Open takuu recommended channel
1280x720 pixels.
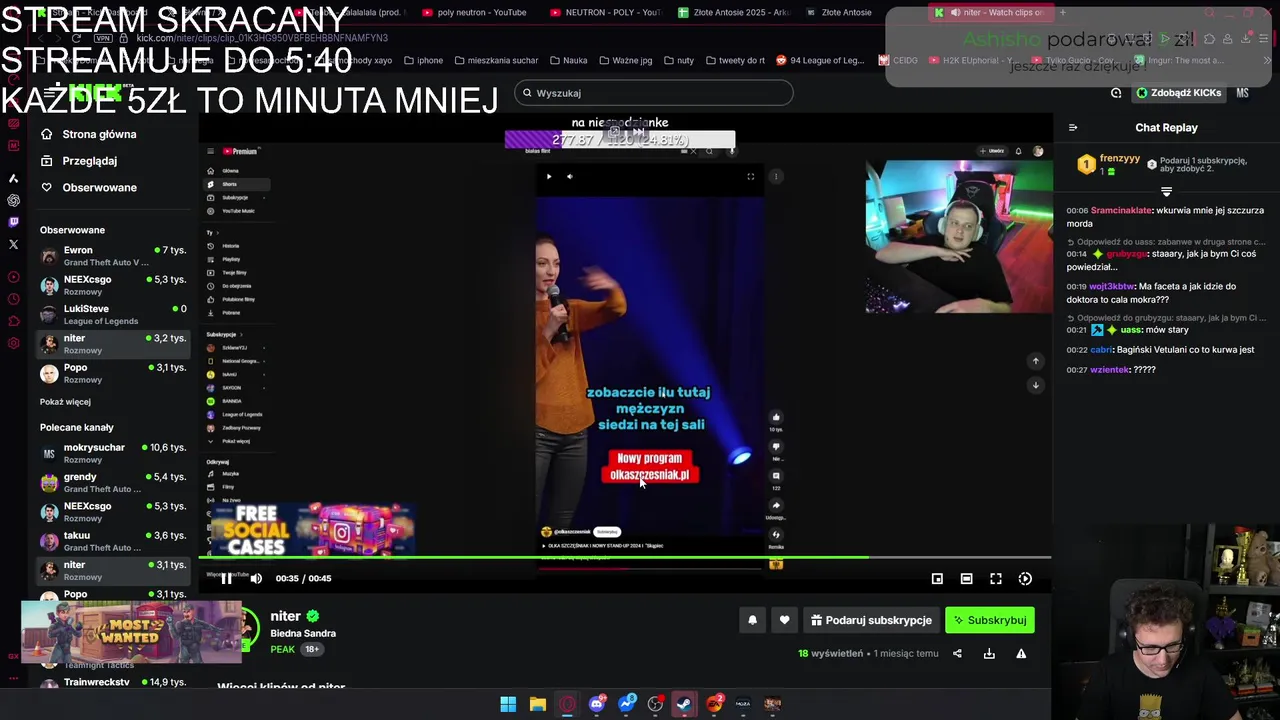point(112,541)
